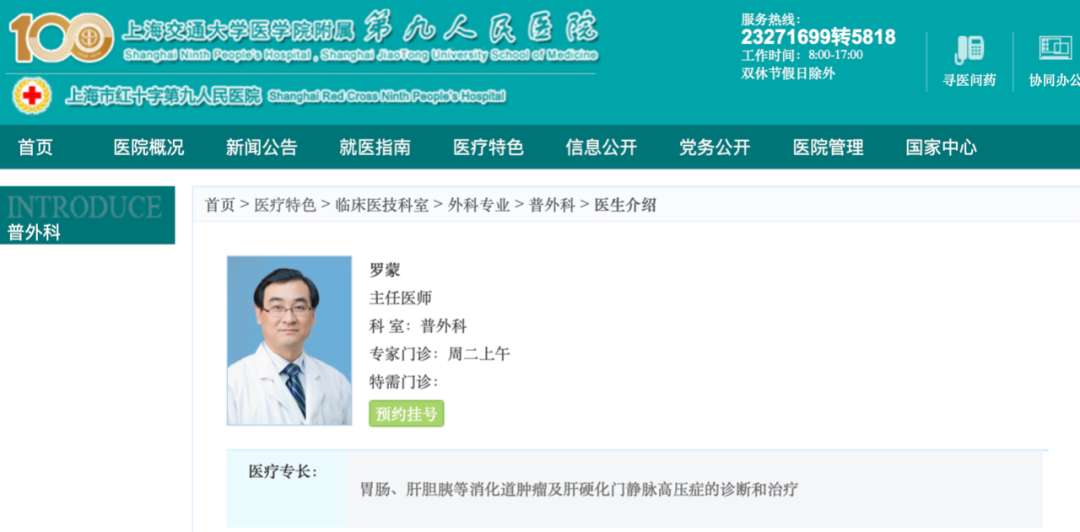Open the 国家中心 menu
1080x532 pixels.
(x=941, y=147)
